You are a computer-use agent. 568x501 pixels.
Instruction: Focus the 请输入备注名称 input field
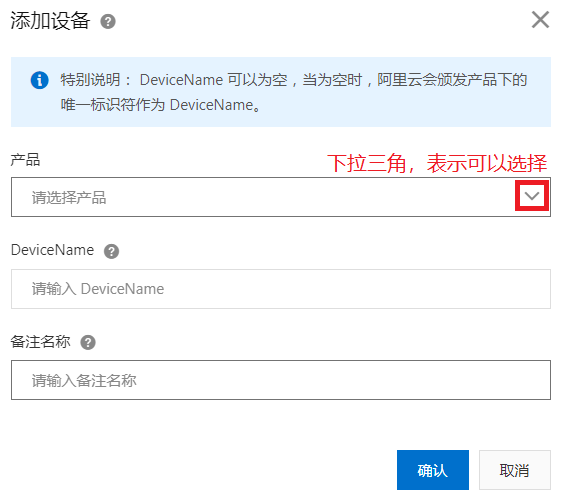(281, 380)
